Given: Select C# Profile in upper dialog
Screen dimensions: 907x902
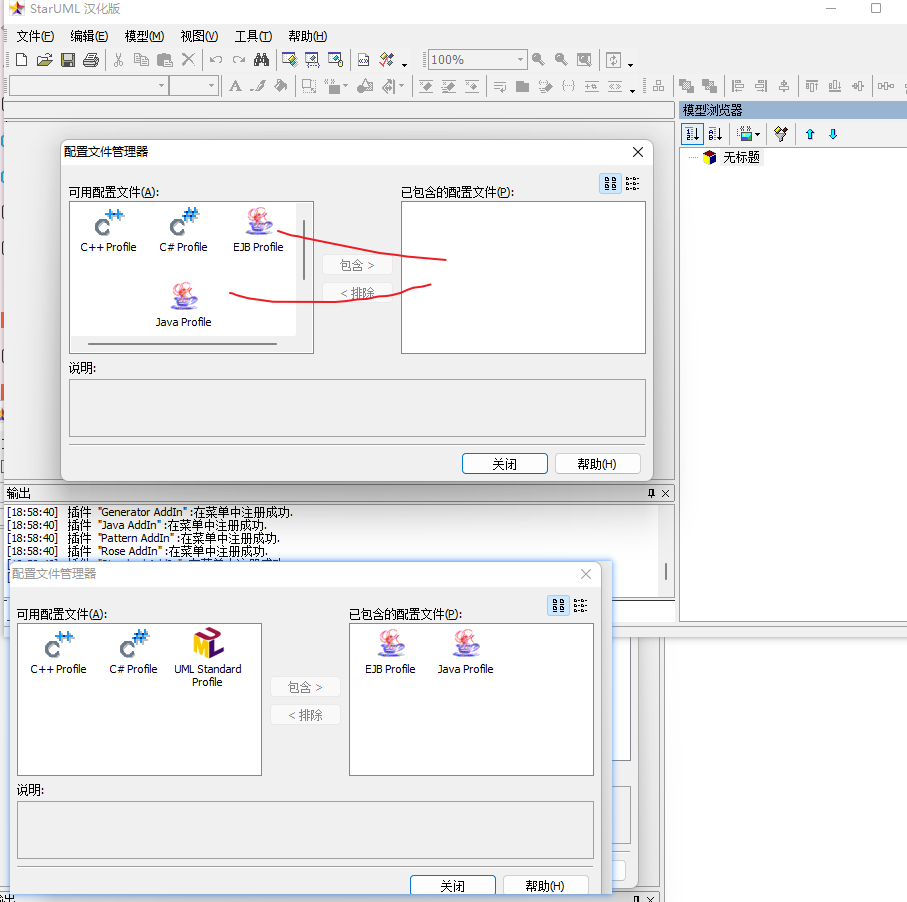Looking at the screenshot, I should (183, 230).
